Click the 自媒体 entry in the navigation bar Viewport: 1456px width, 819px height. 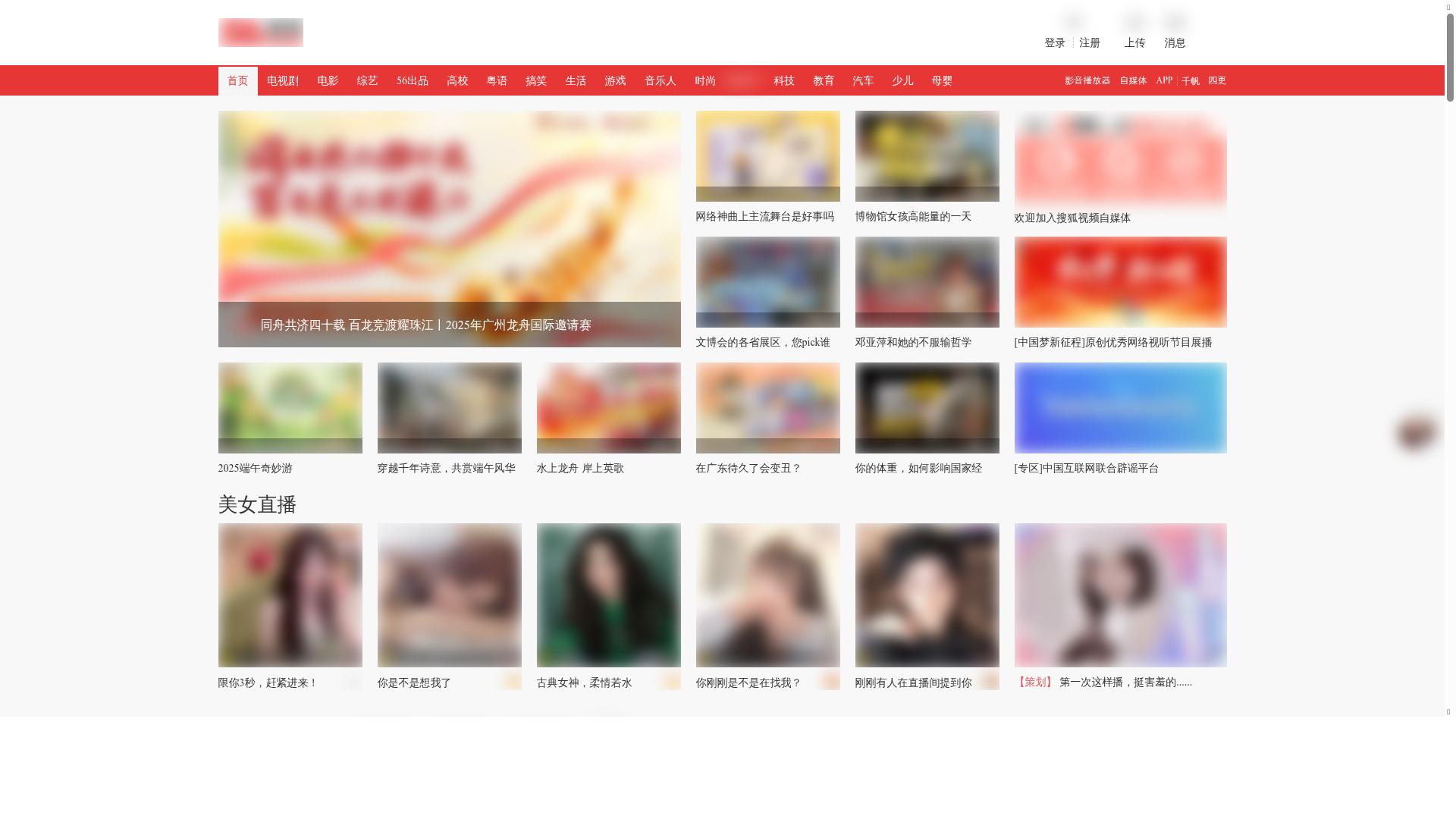tap(1132, 80)
